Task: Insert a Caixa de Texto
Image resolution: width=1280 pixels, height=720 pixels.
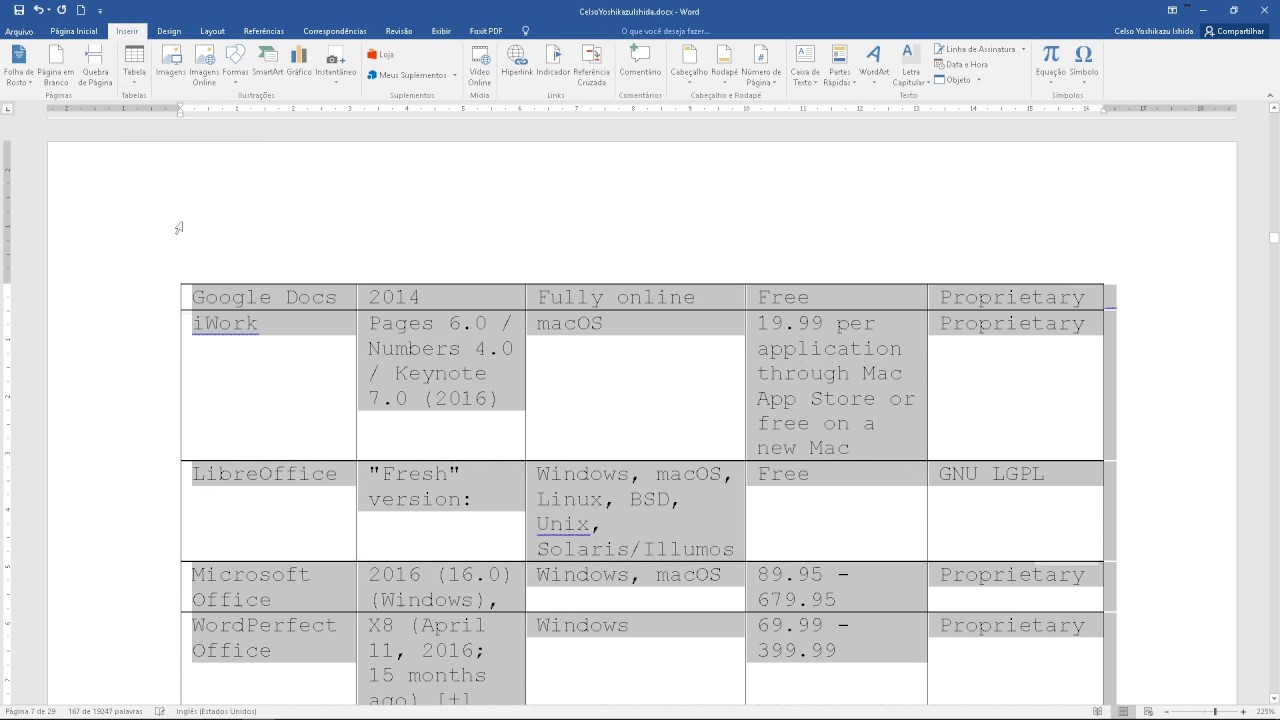Action: pyautogui.click(x=805, y=66)
